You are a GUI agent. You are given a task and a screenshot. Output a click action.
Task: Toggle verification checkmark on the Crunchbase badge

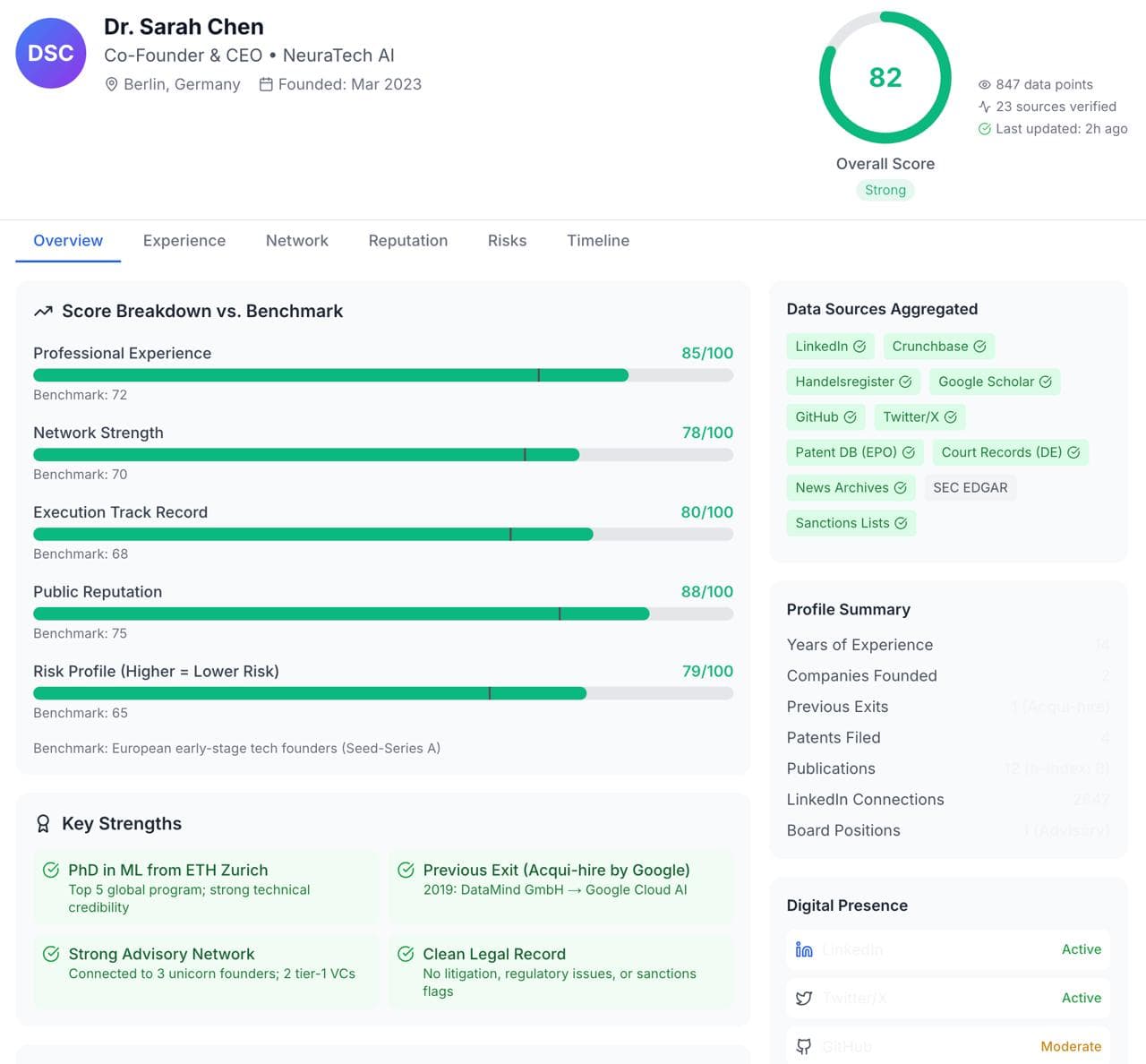[979, 347]
